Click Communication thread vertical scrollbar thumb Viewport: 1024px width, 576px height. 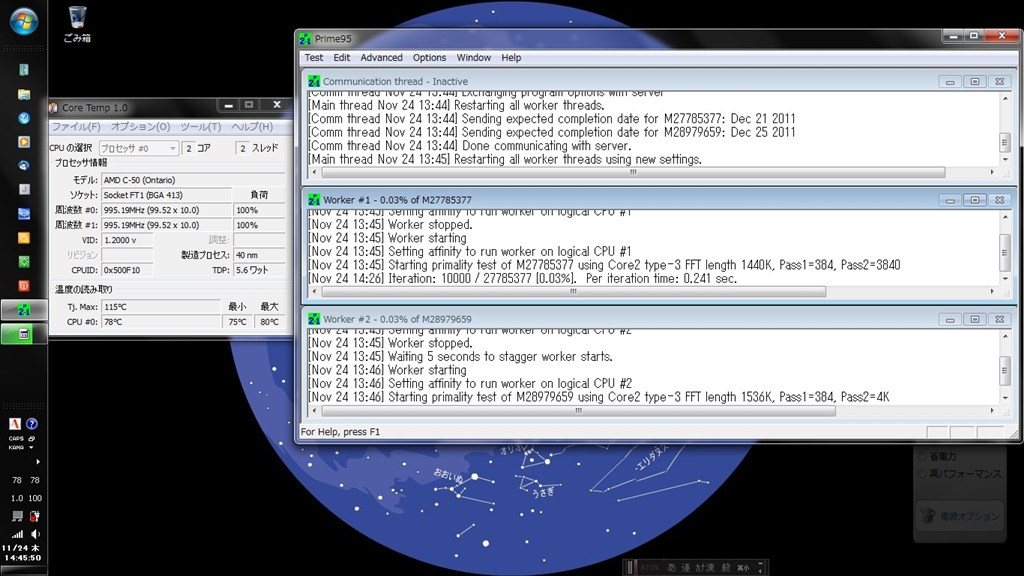[x=1005, y=142]
